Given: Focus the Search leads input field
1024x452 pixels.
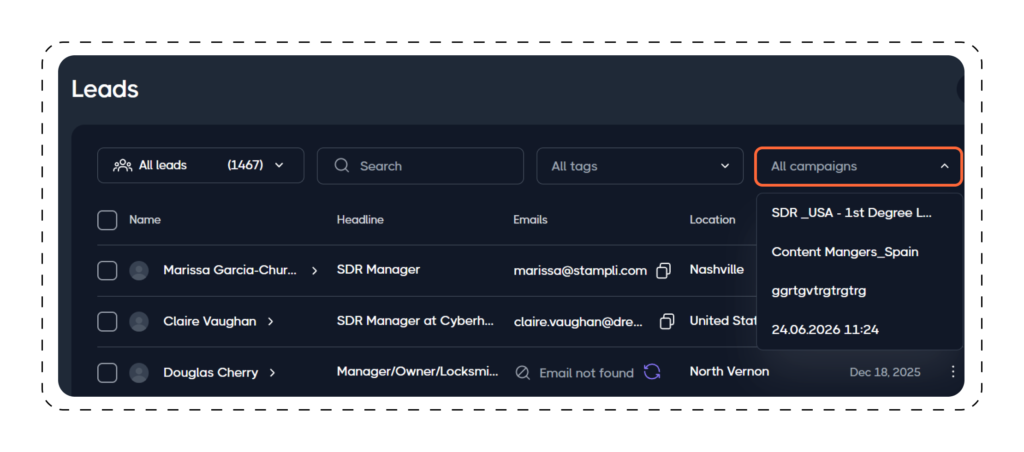Looking at the screenshot, I should [x=421, y=166].
